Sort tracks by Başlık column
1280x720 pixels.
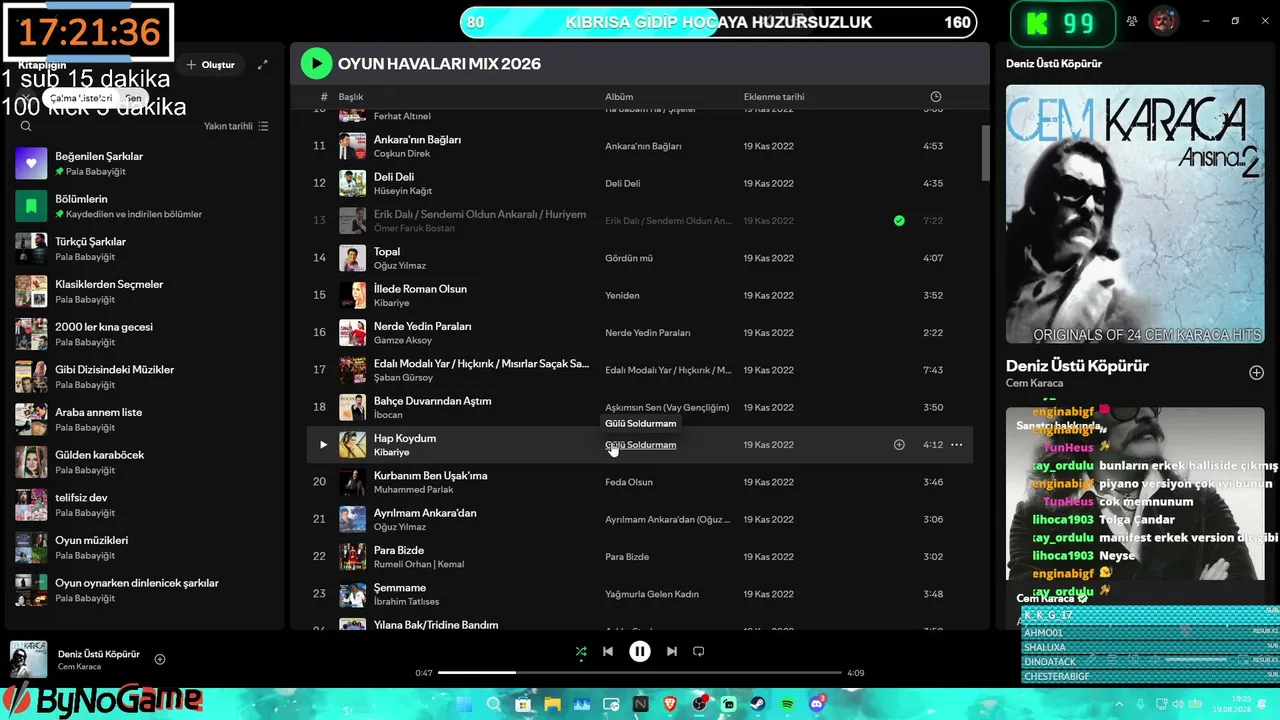tap(351, 97)
